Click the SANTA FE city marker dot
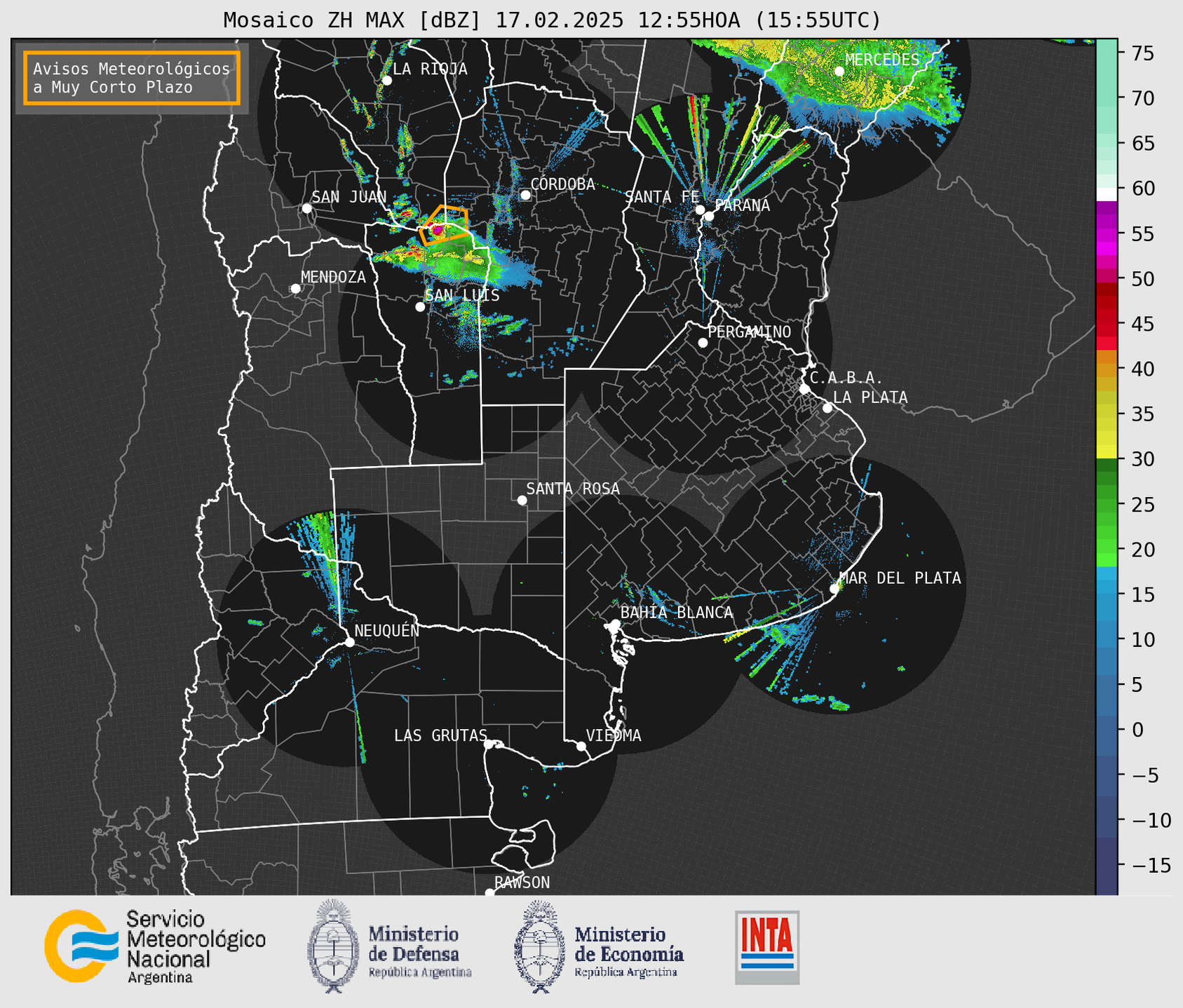The image size is (1183, 1008). pos(700,210)
